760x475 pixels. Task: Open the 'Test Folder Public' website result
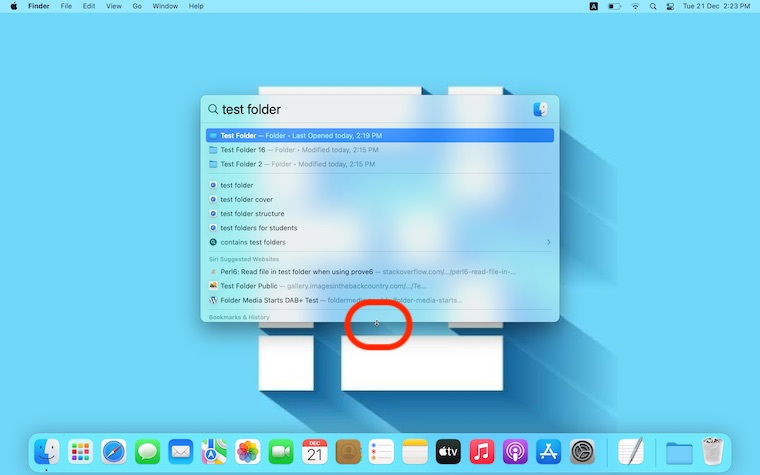380,286
